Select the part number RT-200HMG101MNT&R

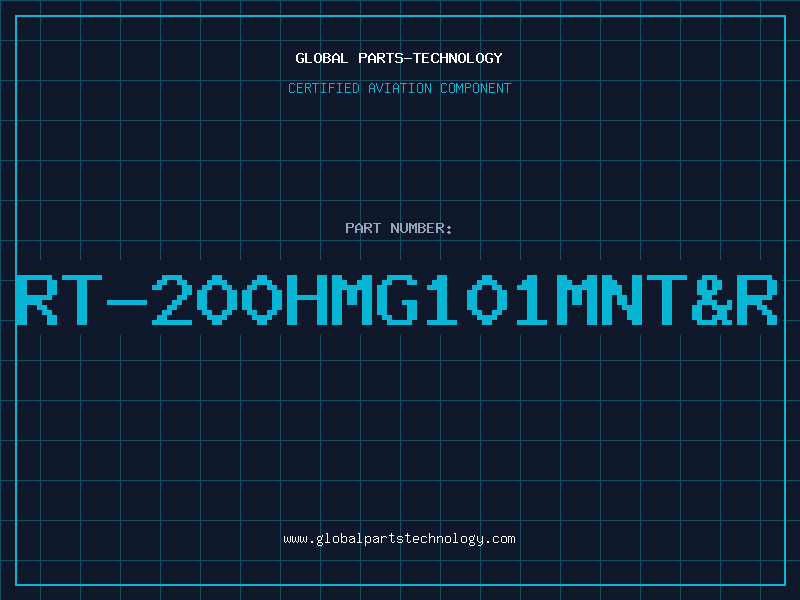pyautogui.click(x=397, y=300)
